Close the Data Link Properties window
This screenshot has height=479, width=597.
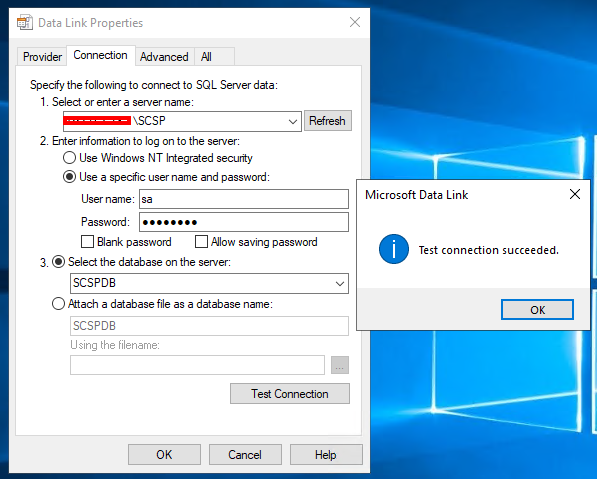[x=355, y=22]
